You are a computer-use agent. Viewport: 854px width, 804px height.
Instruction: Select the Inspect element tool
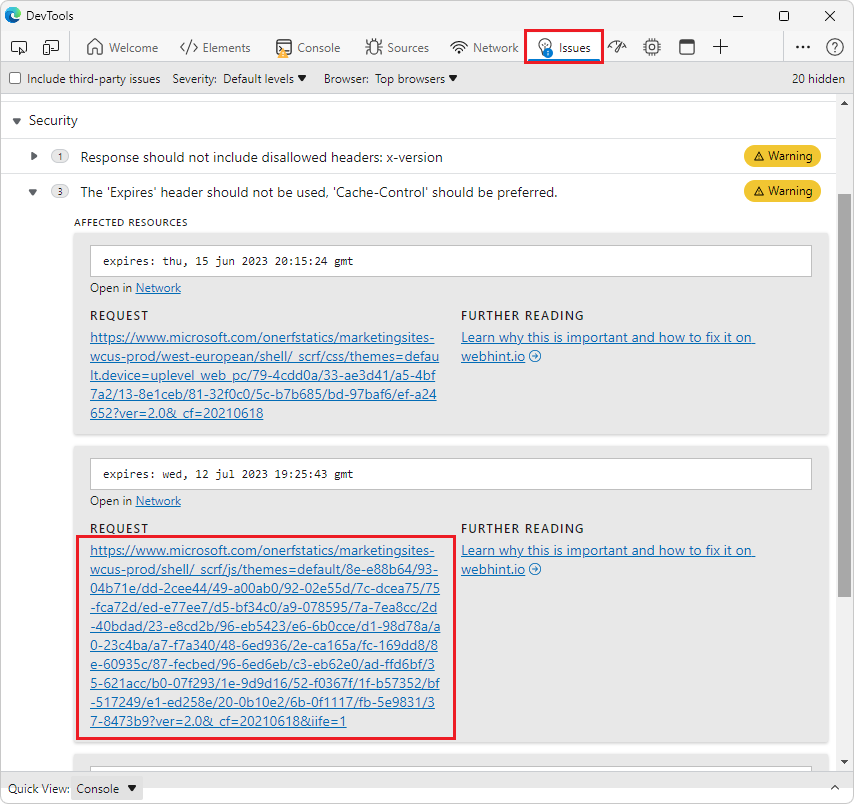pos(18,46)
